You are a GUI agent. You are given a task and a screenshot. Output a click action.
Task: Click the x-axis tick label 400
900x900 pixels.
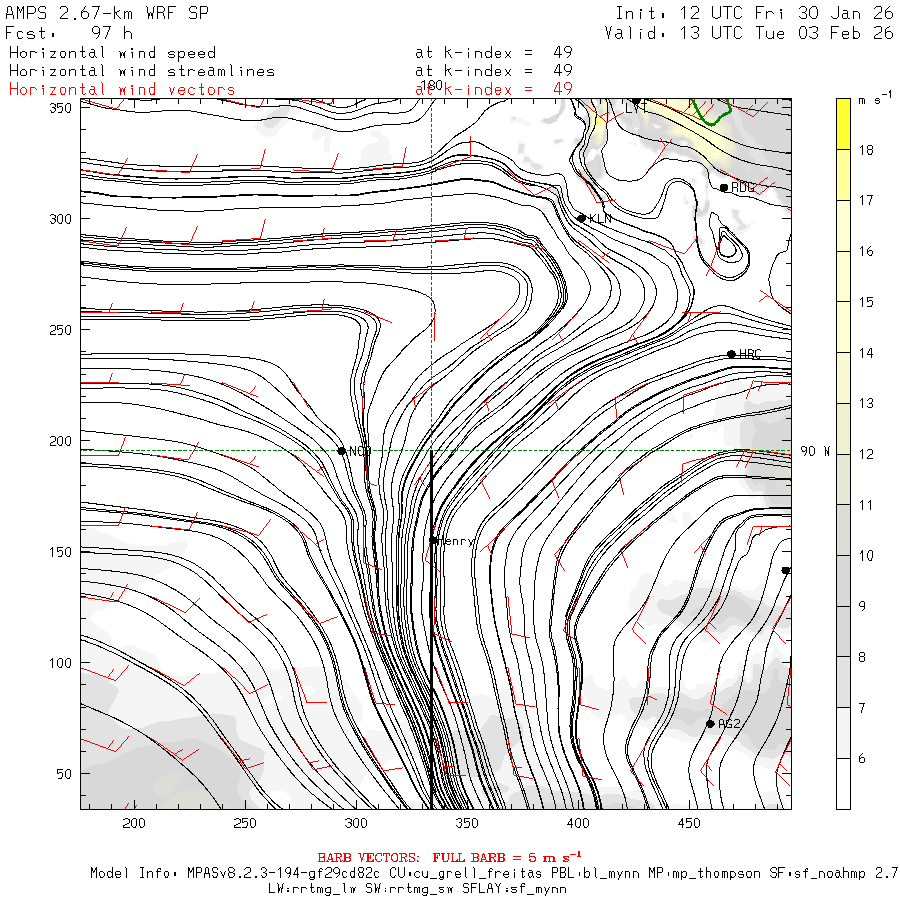click(x=578, y=823)
